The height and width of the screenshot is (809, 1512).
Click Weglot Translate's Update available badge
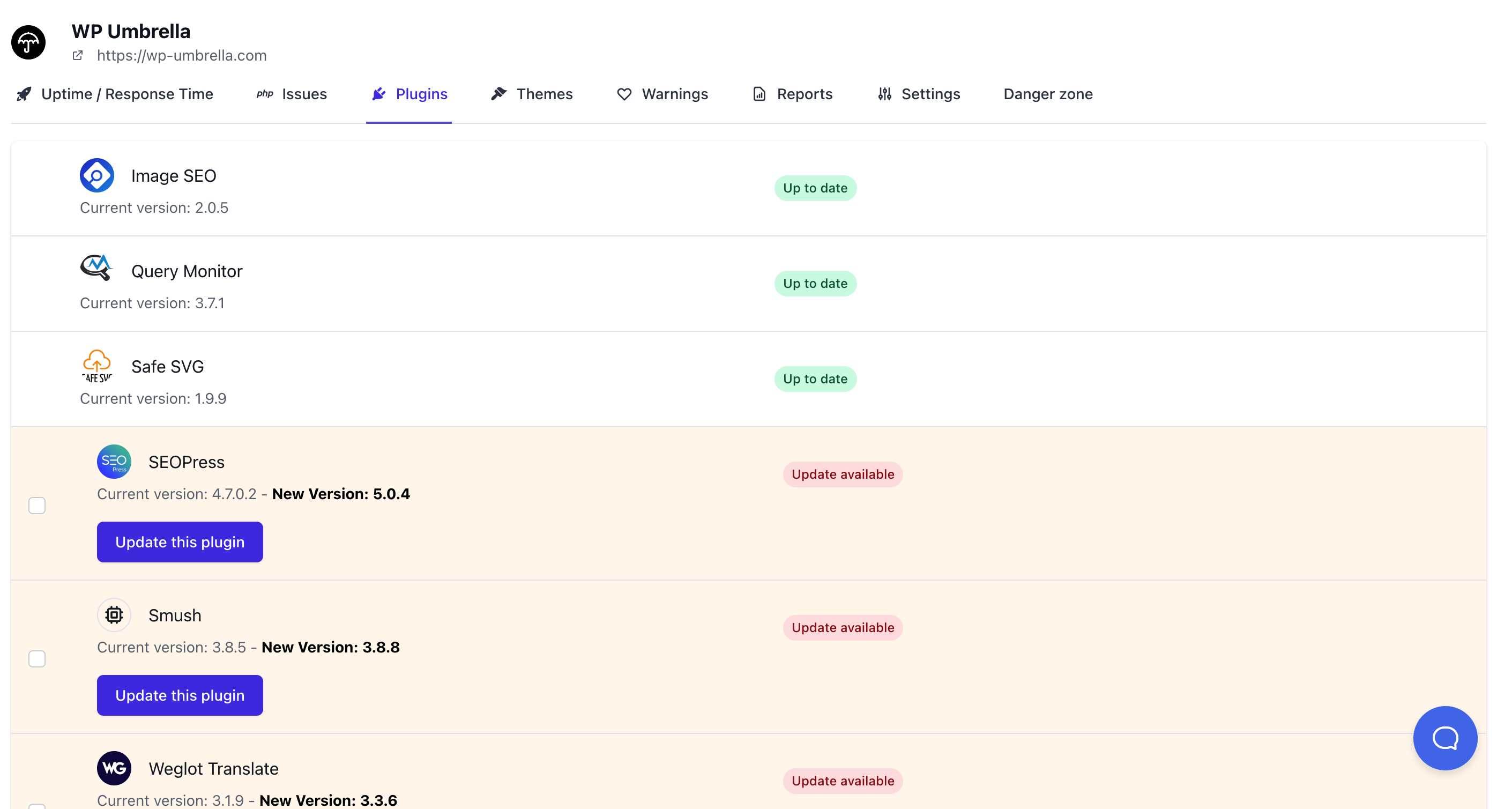843,781
